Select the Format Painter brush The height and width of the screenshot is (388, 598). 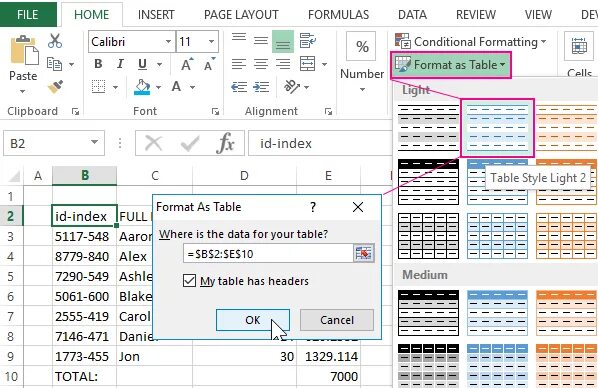tap(56, 87)
